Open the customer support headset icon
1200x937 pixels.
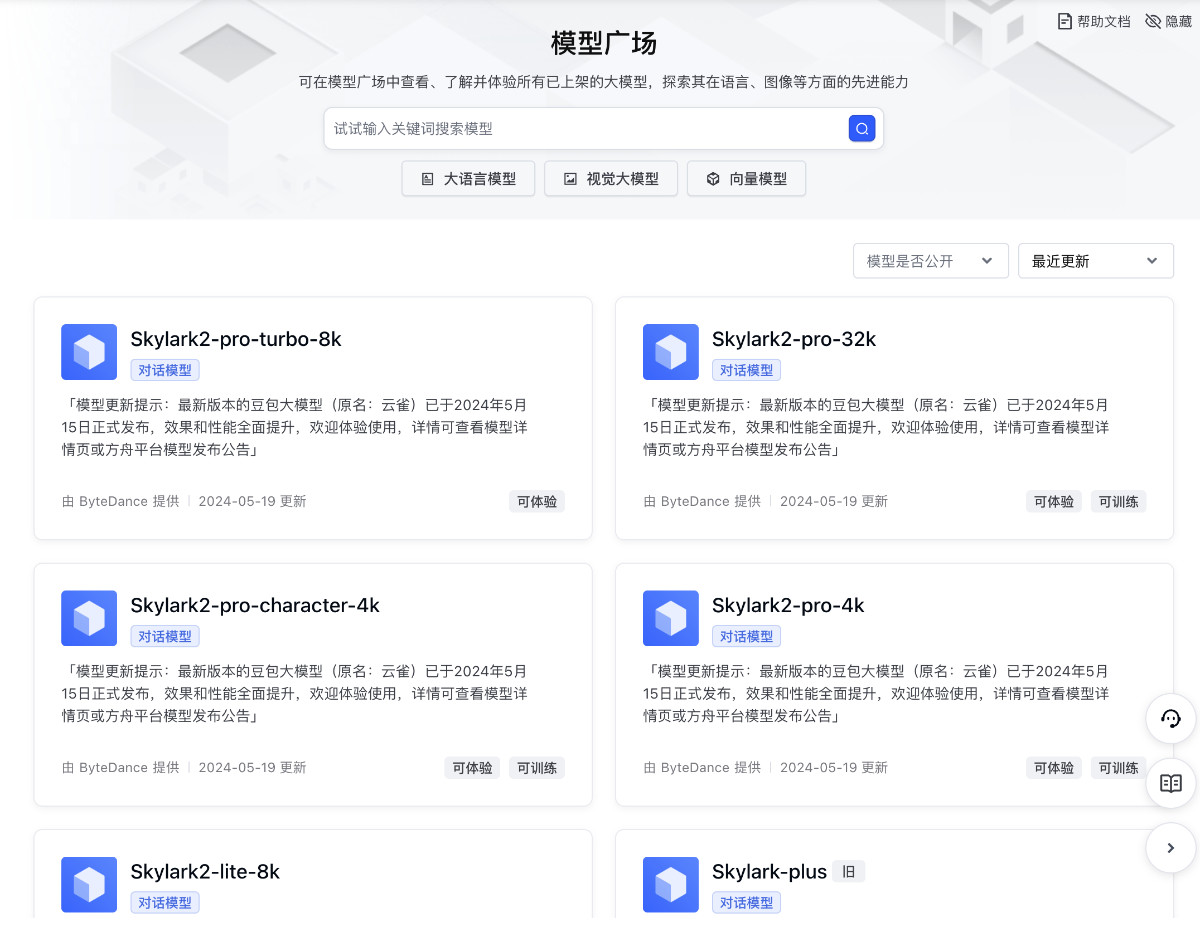[1170, 719]
